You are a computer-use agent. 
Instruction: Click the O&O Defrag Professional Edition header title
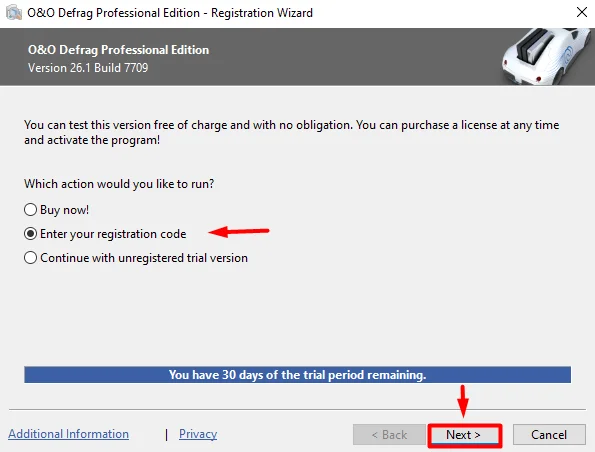(x=118, y=50)
